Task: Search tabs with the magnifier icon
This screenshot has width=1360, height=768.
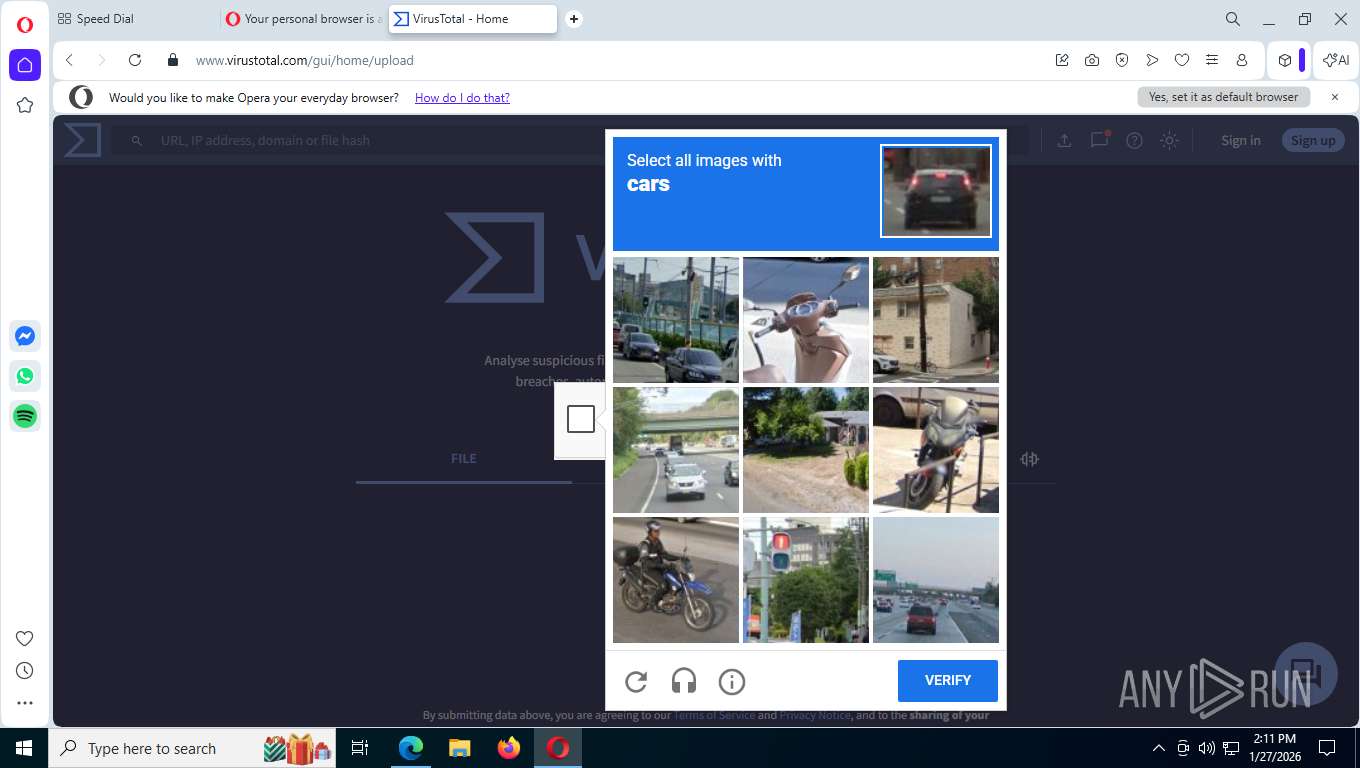Action: point(1233,19)
